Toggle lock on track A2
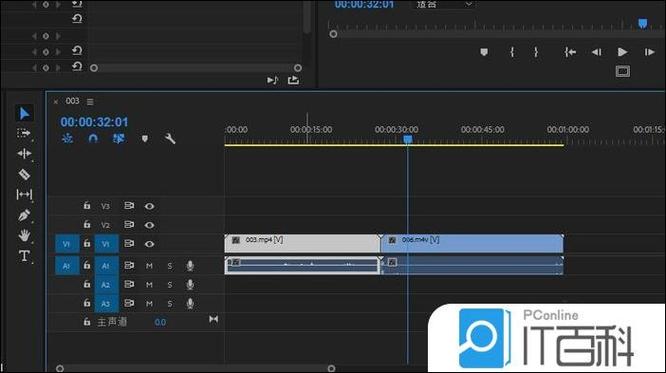Screen dimensions: 666x373 click(87, 284)
